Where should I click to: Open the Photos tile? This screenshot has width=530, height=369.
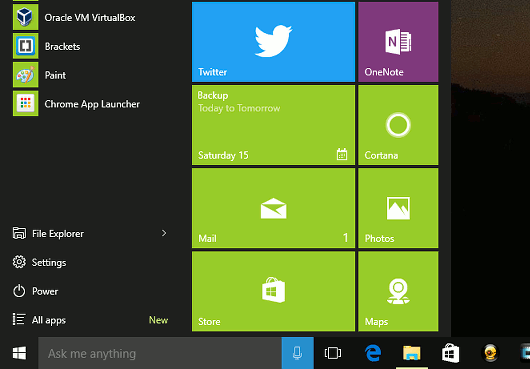398,208
